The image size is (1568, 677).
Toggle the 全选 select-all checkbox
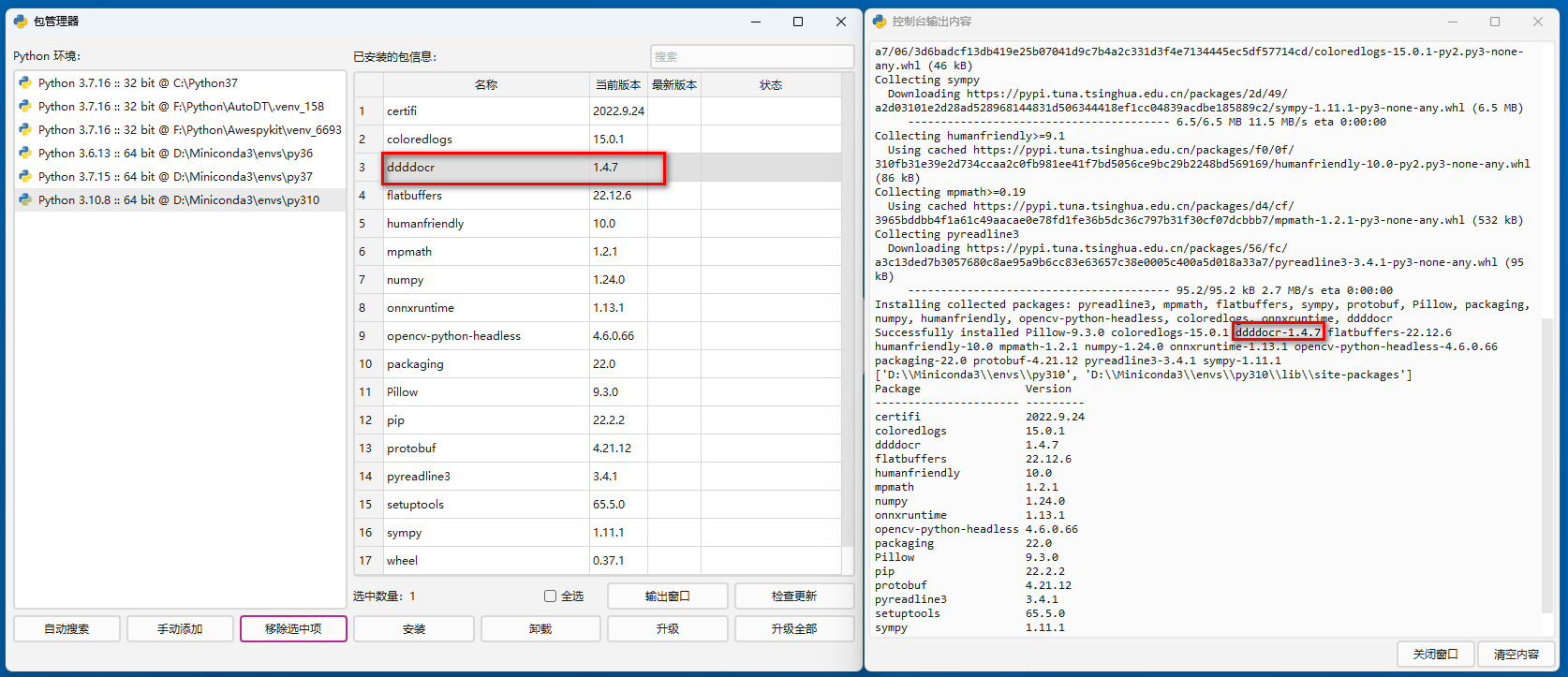[x=550, y=596]
